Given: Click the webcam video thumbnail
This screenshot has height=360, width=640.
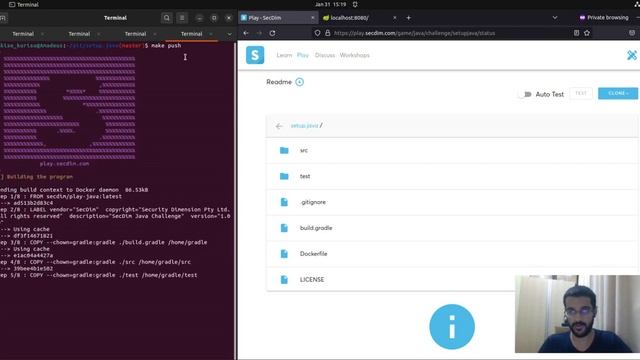Looking at the screenshot, I should pos(577,314).
